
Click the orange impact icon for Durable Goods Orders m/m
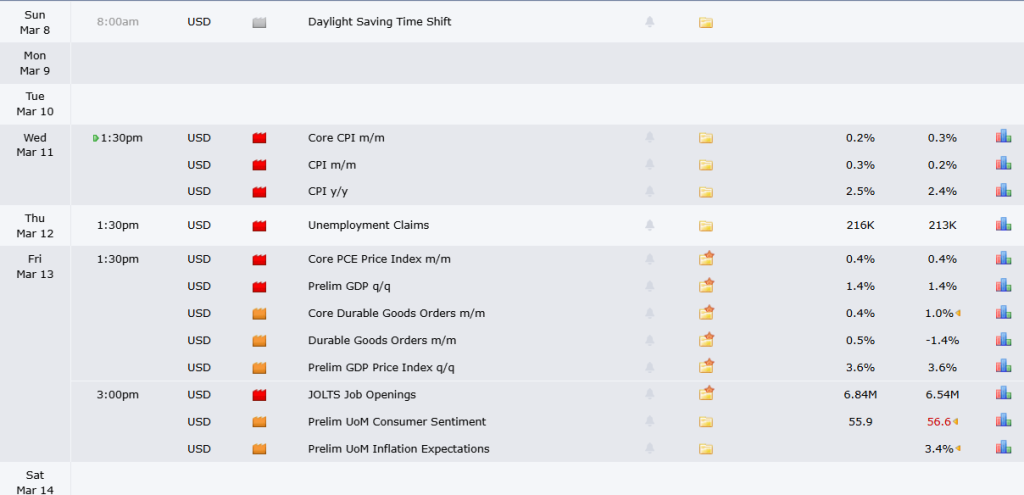pos(260,341)
